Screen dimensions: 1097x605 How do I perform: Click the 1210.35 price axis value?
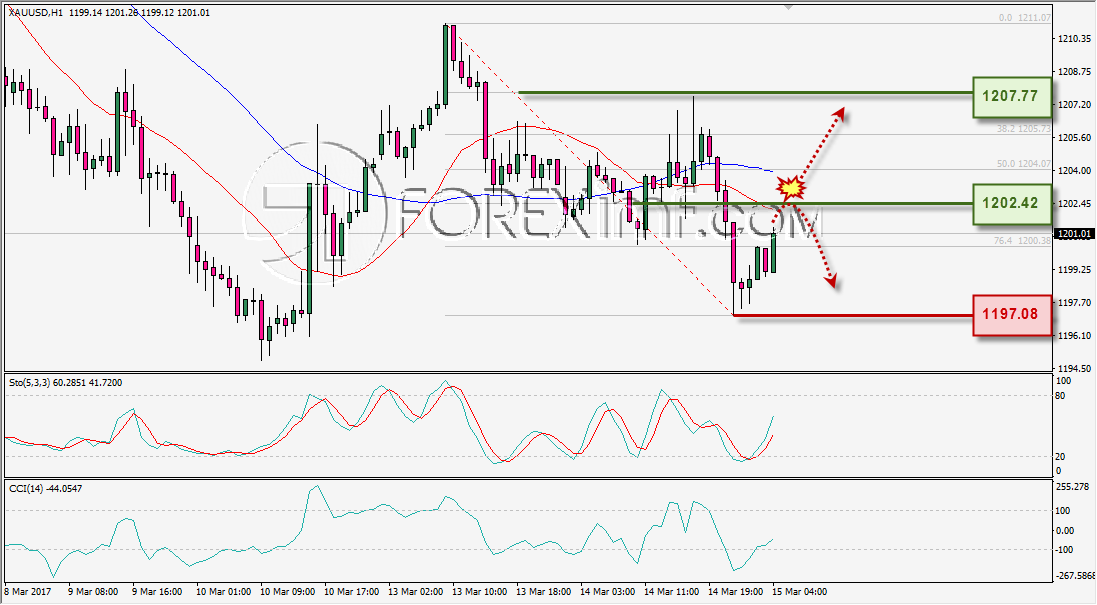pos(1074,38)
